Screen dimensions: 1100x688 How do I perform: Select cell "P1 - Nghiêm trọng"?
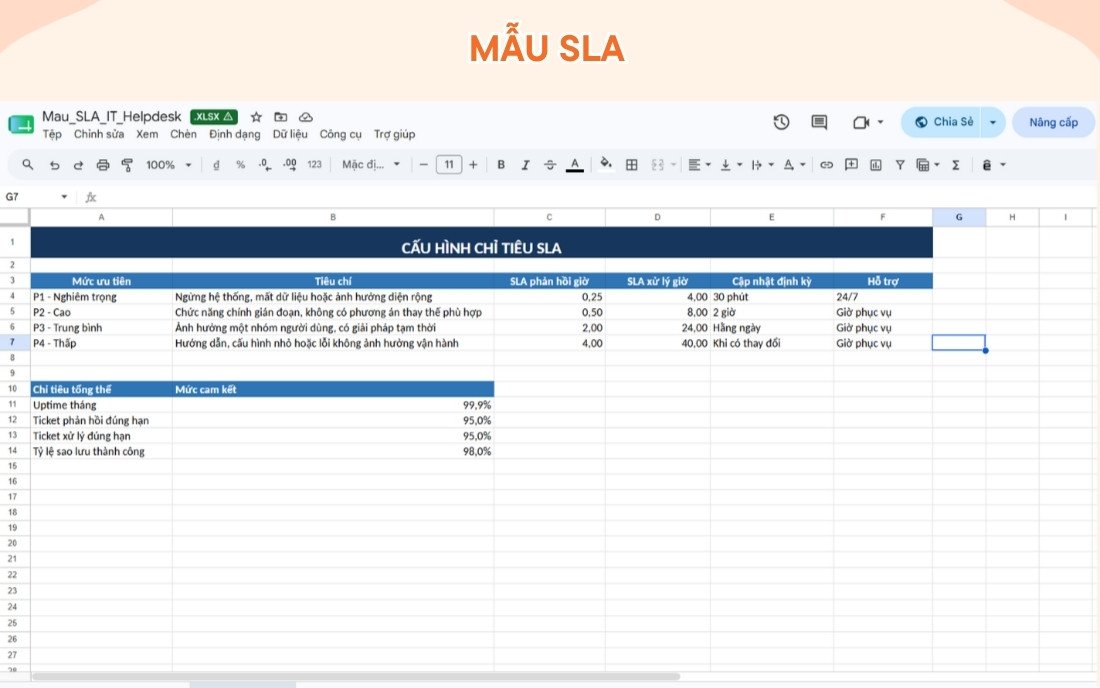tap(102, 297)
